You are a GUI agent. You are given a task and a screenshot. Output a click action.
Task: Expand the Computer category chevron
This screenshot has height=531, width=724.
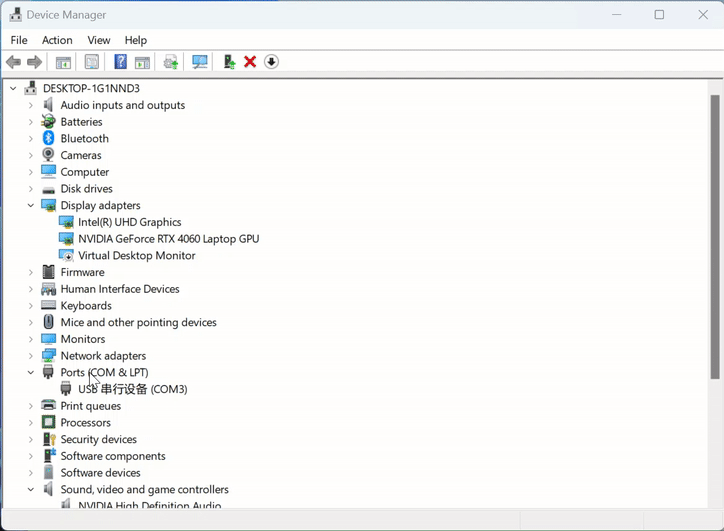30,172
